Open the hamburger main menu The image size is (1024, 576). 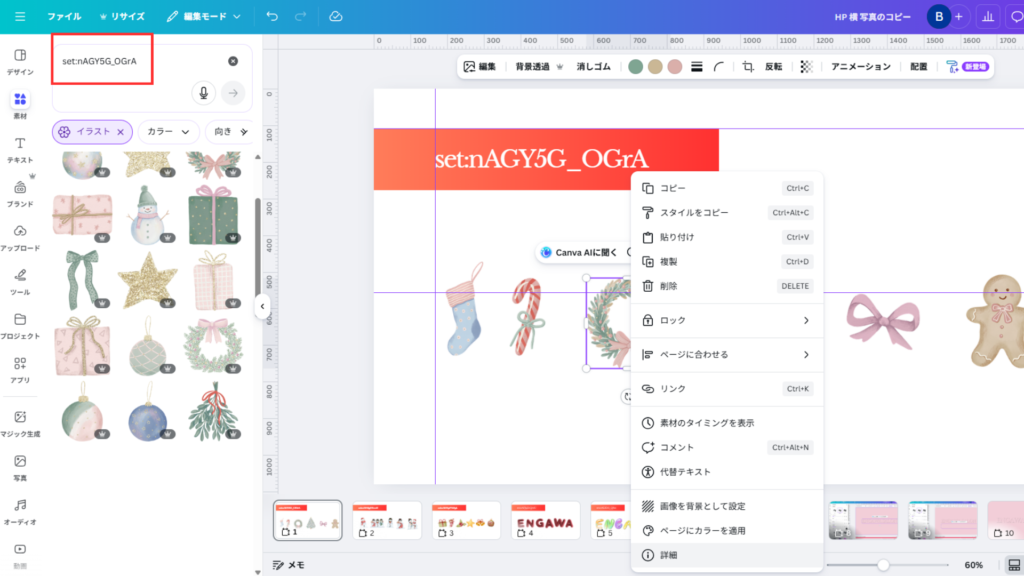20,16
